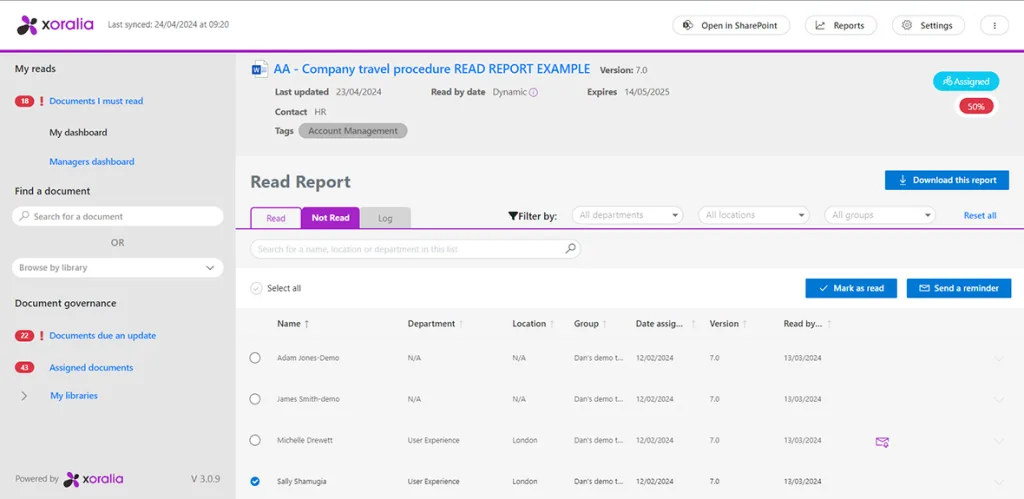This screenshot has width=1024, height=499.
Task: Click the 50% read progress indicator
Action: click(976, 106)
